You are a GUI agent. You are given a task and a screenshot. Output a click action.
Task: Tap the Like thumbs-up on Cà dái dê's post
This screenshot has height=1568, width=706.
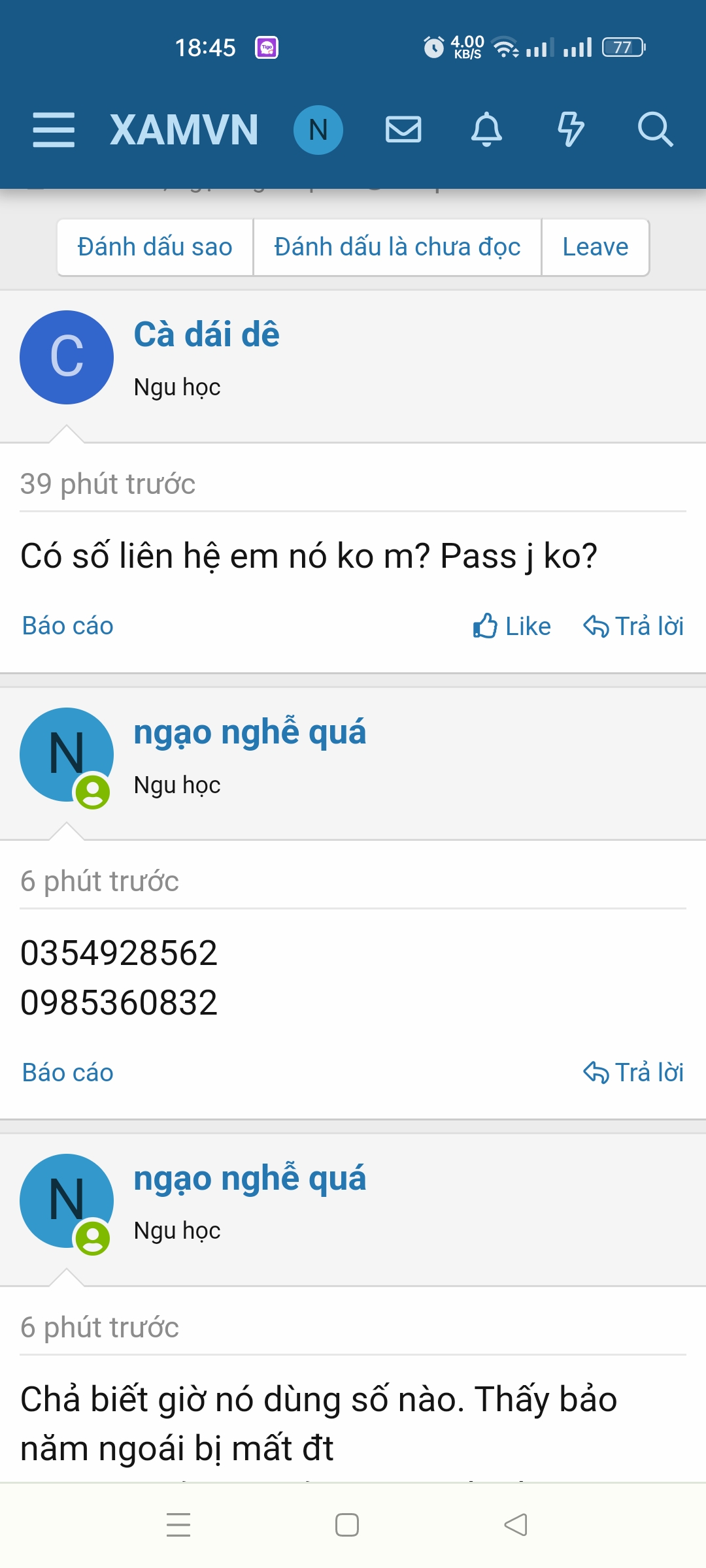tap(512, 626)
